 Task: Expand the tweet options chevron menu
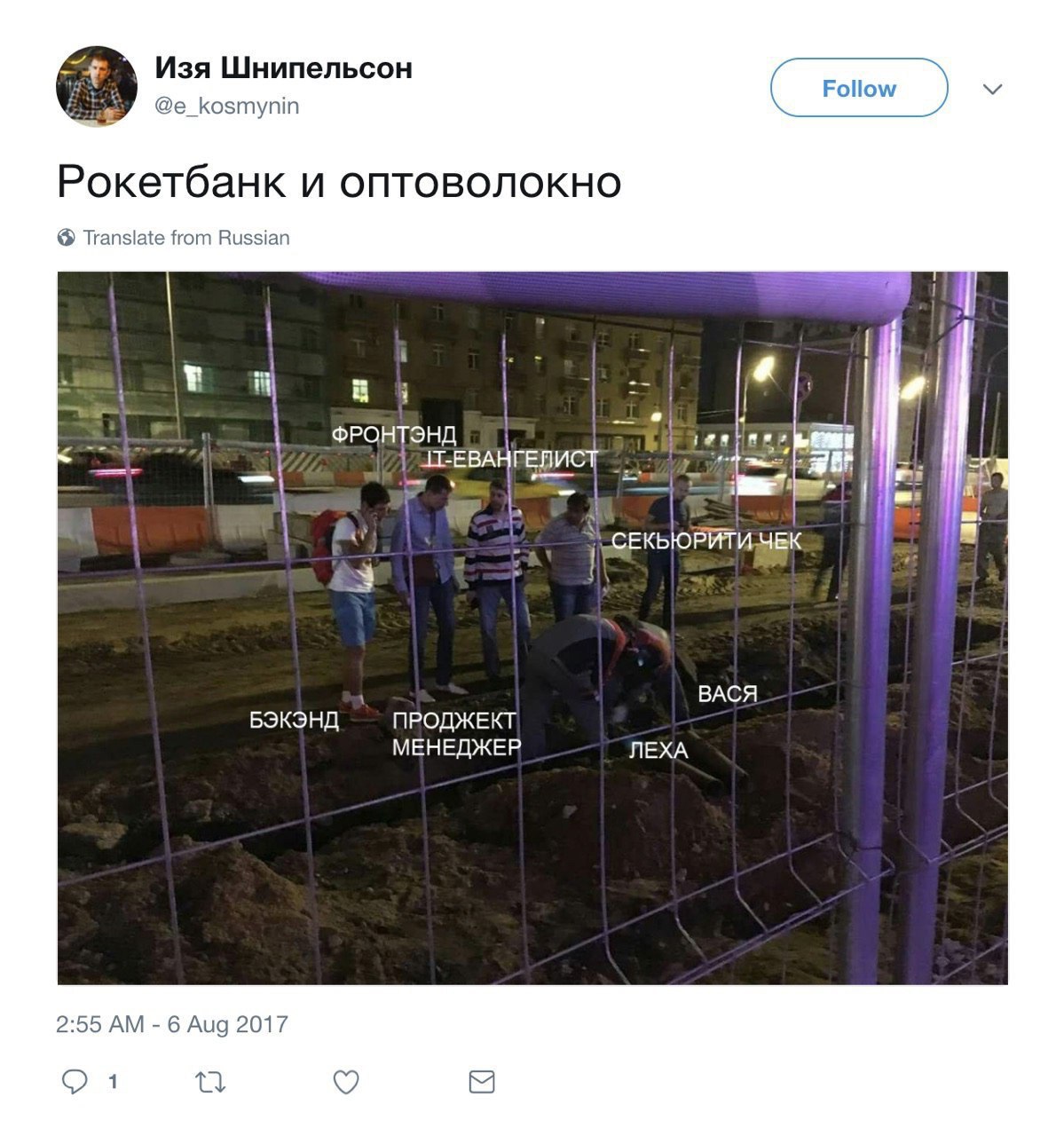pos(993,89)
